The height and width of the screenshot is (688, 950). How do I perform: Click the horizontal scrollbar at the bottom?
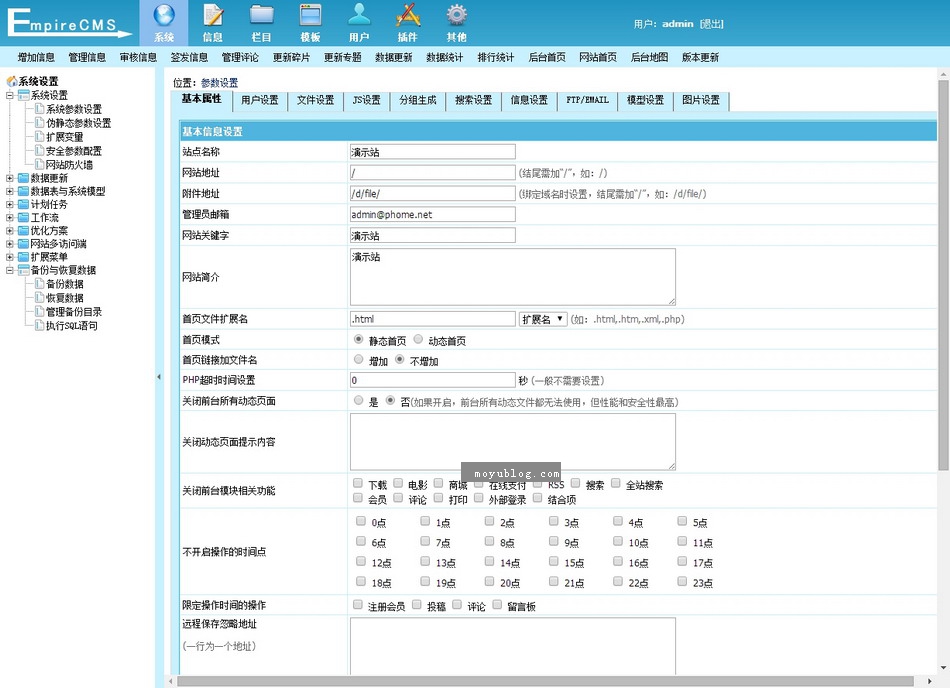pyautogui.click(x=545, y=681)
